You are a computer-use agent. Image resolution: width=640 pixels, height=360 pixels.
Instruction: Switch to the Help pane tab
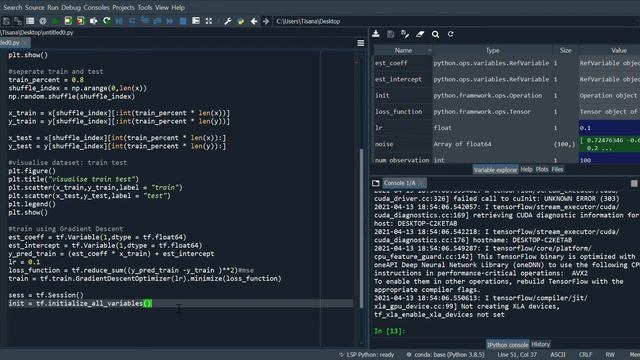[x=526, y=169]
